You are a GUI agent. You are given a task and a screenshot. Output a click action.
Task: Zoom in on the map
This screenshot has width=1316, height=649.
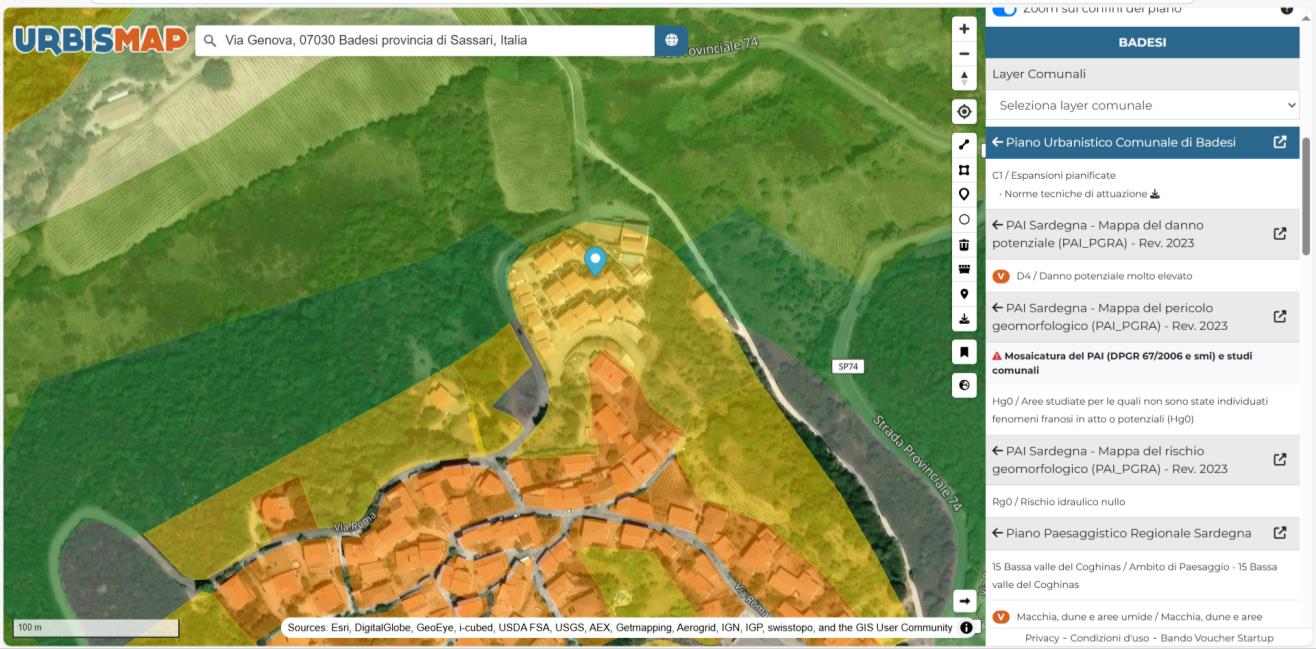[964, 29]
